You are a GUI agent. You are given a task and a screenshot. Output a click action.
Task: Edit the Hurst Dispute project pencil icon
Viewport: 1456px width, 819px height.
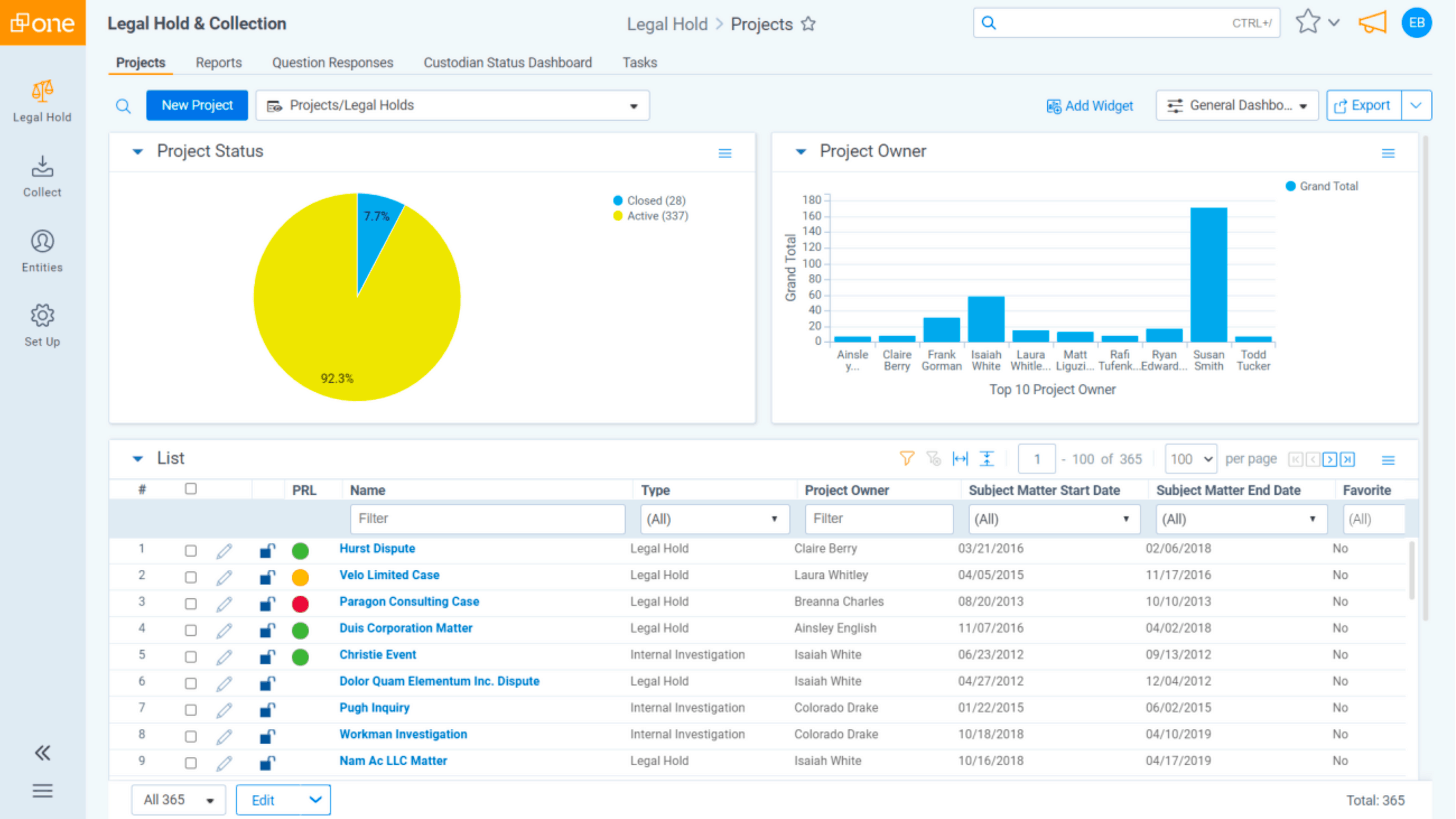click(x=225, y=549)
